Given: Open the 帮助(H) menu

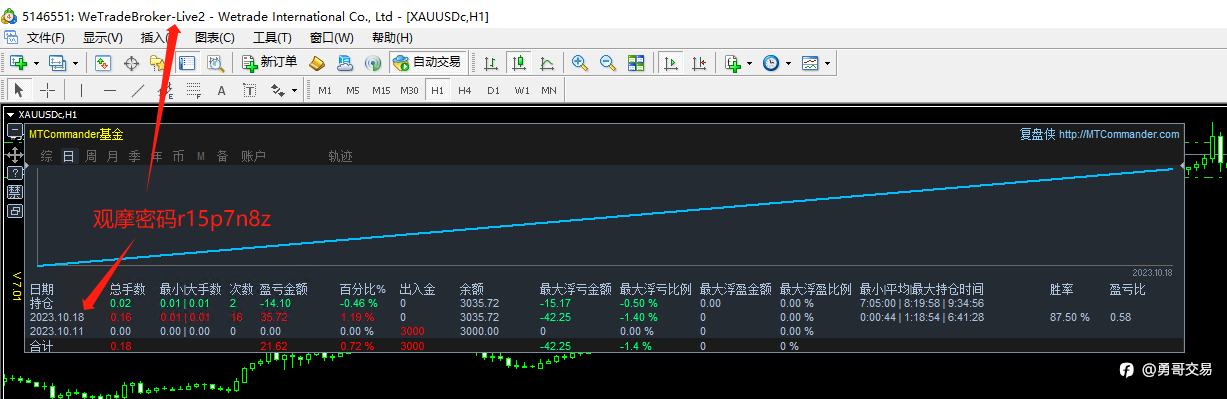Looking at the screenshot, I should click(392, 38).
